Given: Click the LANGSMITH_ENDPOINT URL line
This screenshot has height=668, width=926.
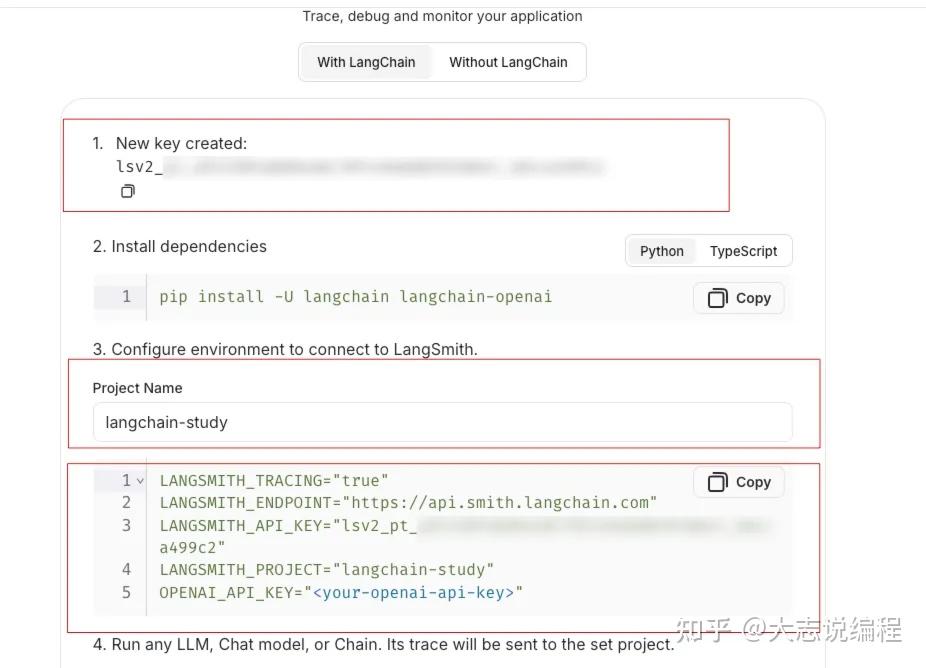Looking at the screenshot, I should pyautogui.click(x=408, y=502).
